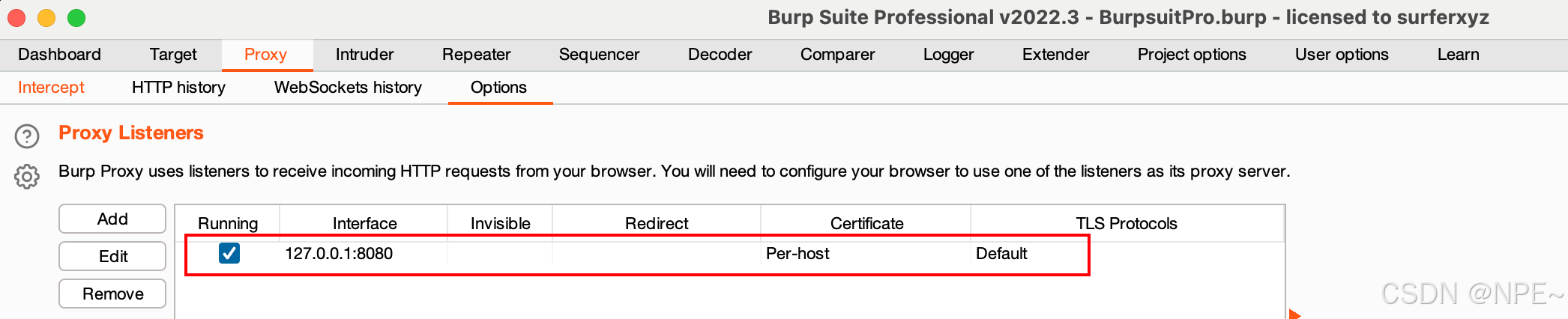Image resolution: width=1568 pixels, height=319 pixels.
Task: Open the Learn tab
Action: (x=1459, y=55)
